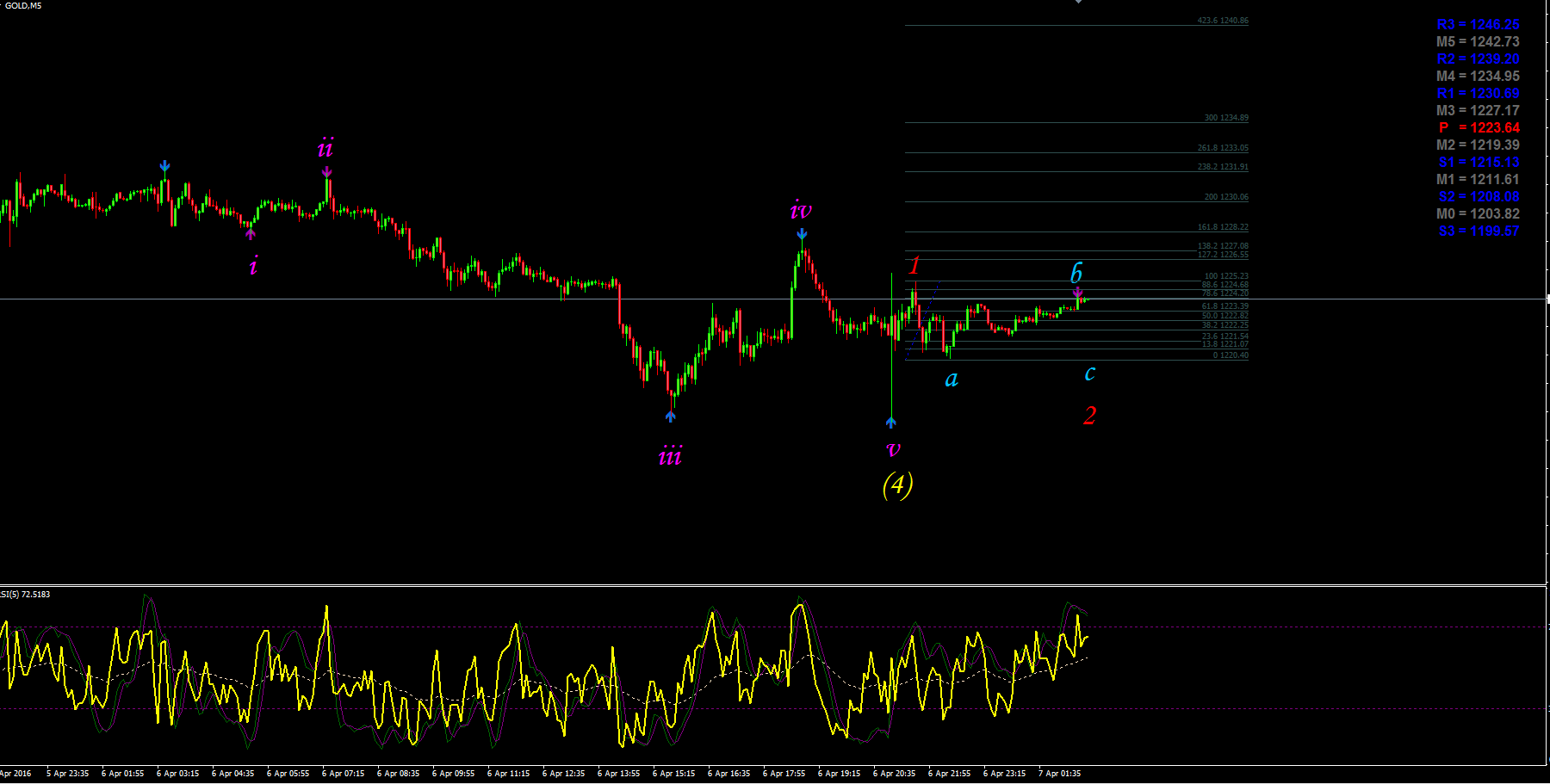Click the magenta down arrow under wave b
This screenshot has height=784, width=1550.
[1077, 293]
